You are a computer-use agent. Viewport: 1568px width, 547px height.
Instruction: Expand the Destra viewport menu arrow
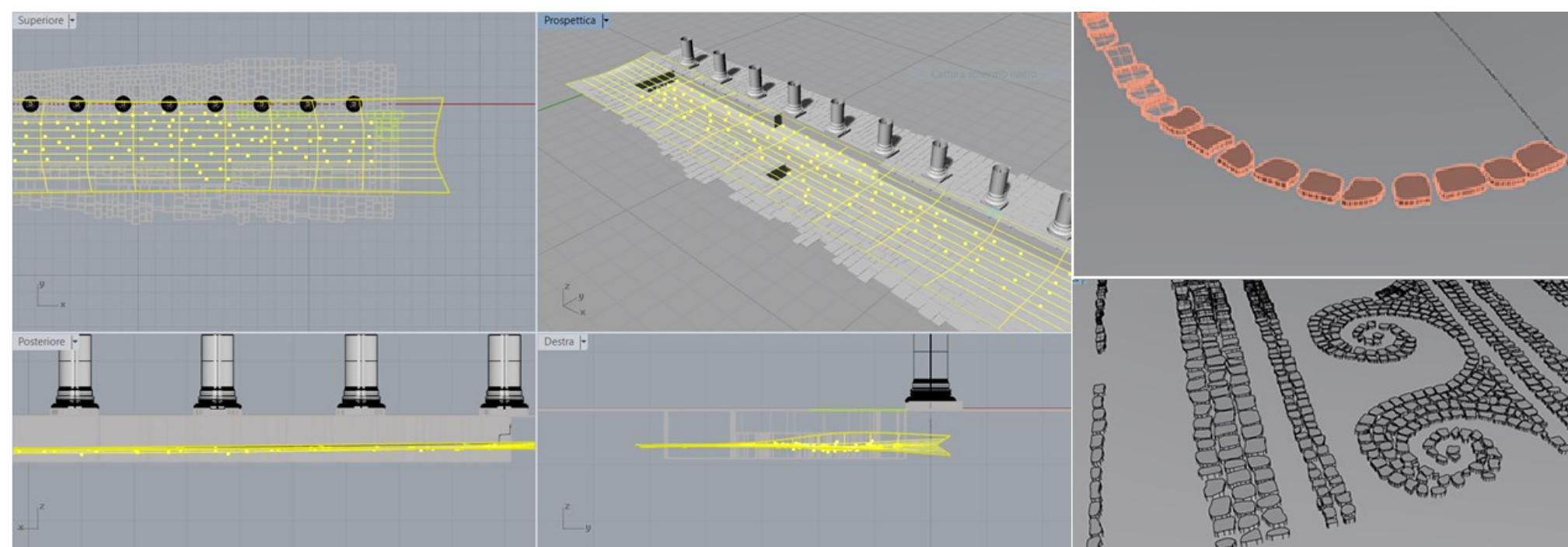point(583,342)
